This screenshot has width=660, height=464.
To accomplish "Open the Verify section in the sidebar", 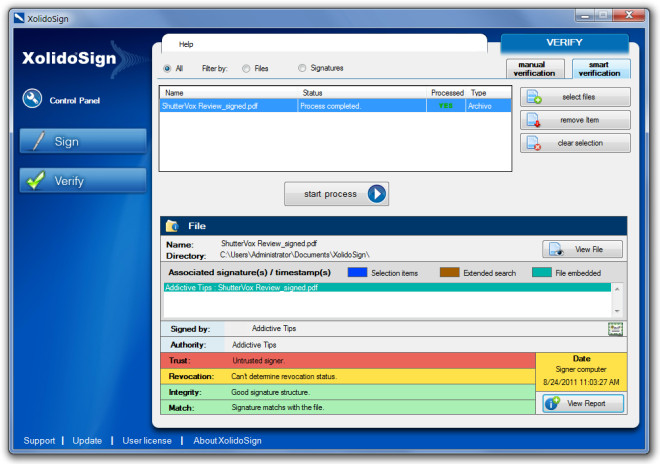I will tap(83, 181).
